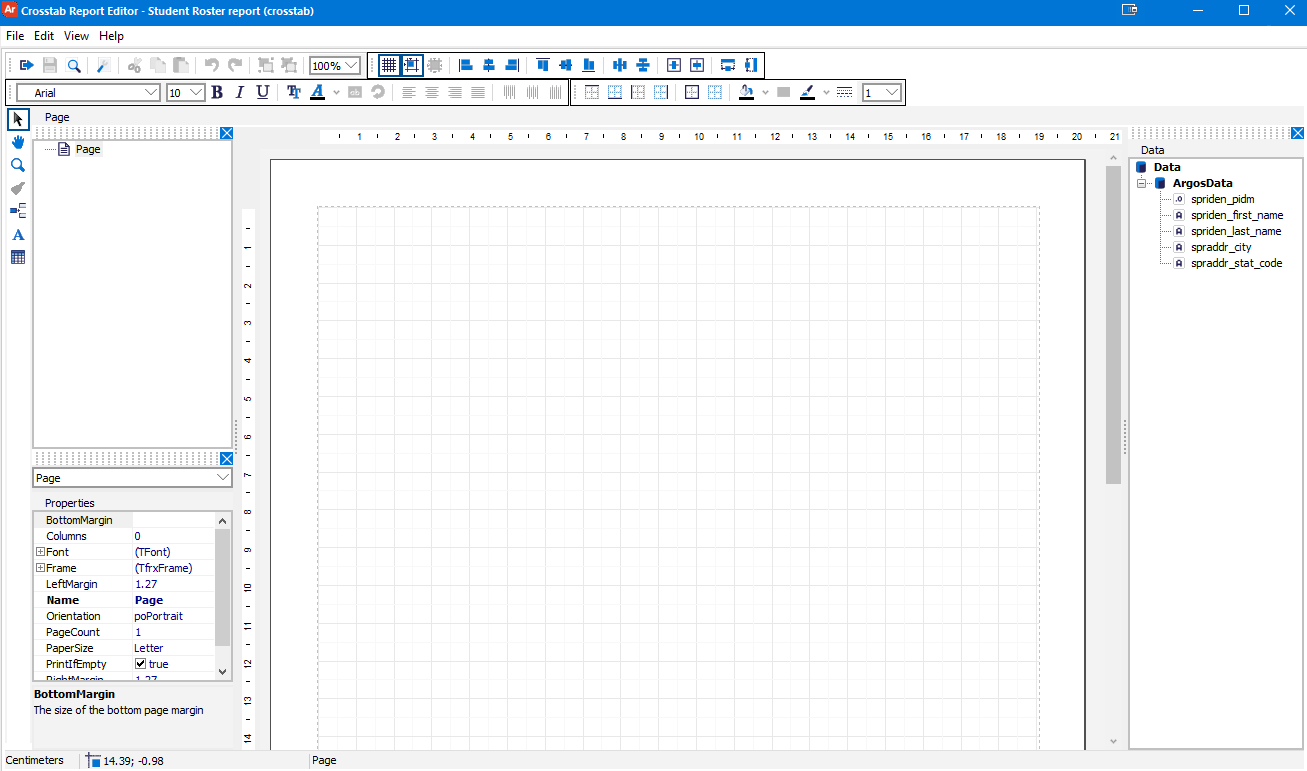Apply underline formatting from the text toolbar
This screenshot has width=1307, height=771.
(x=262, y=92)
